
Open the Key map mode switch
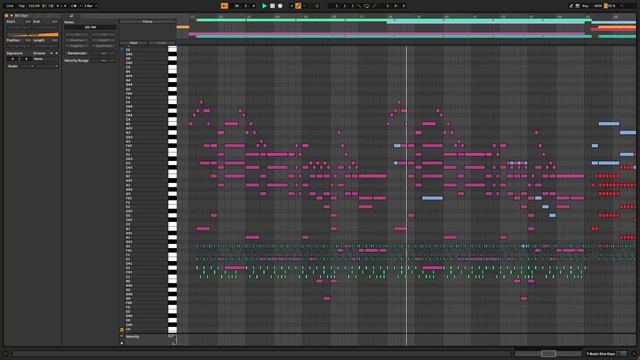(x=585, y=6)
